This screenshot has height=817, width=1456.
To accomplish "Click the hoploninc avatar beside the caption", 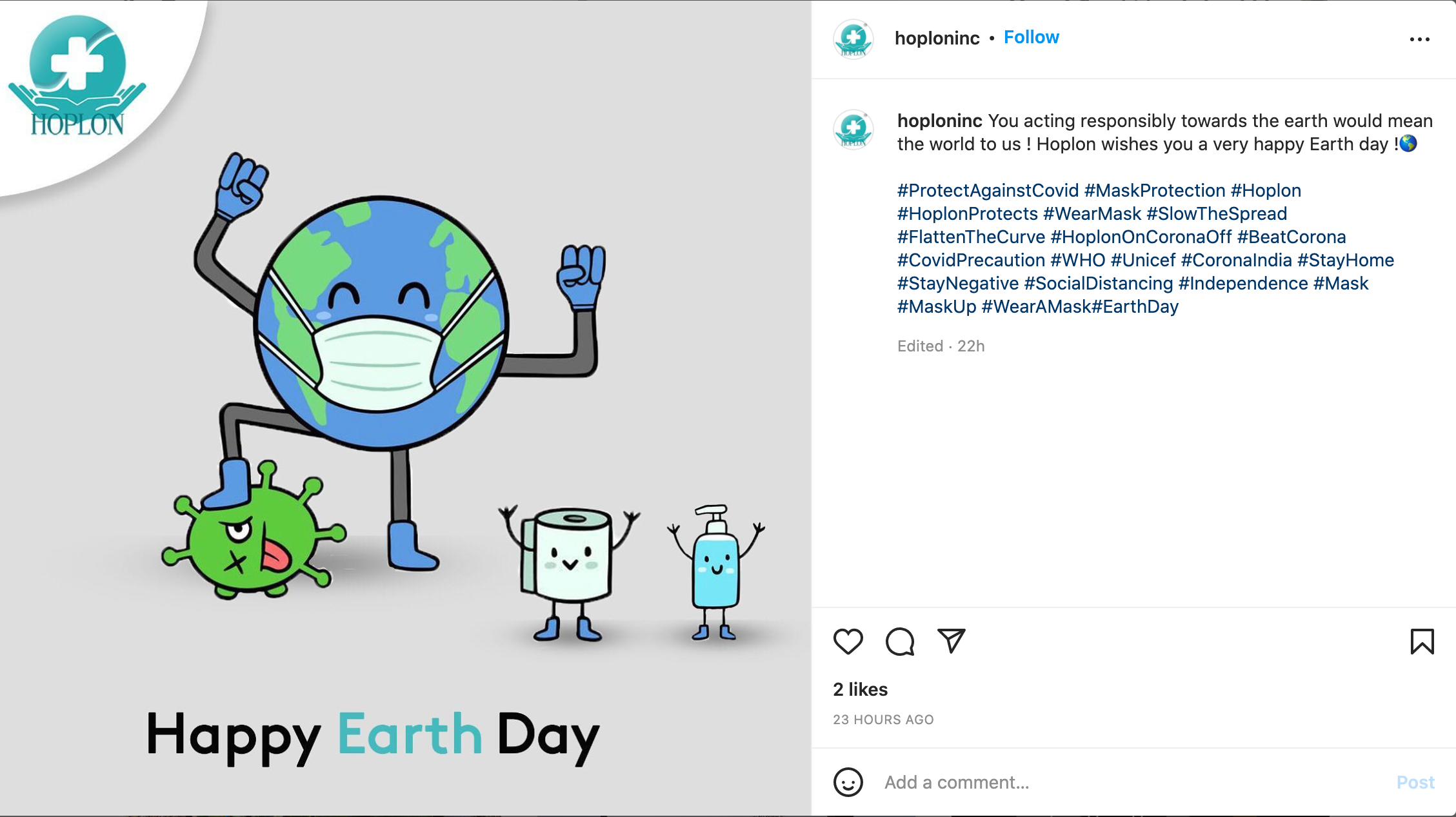I will point(853,129).
